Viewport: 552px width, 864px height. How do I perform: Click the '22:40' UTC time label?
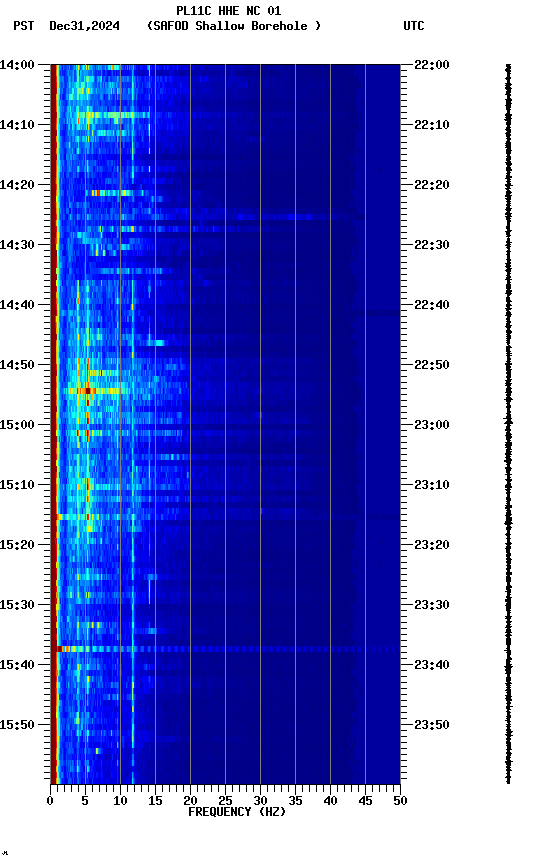[432, 305]
